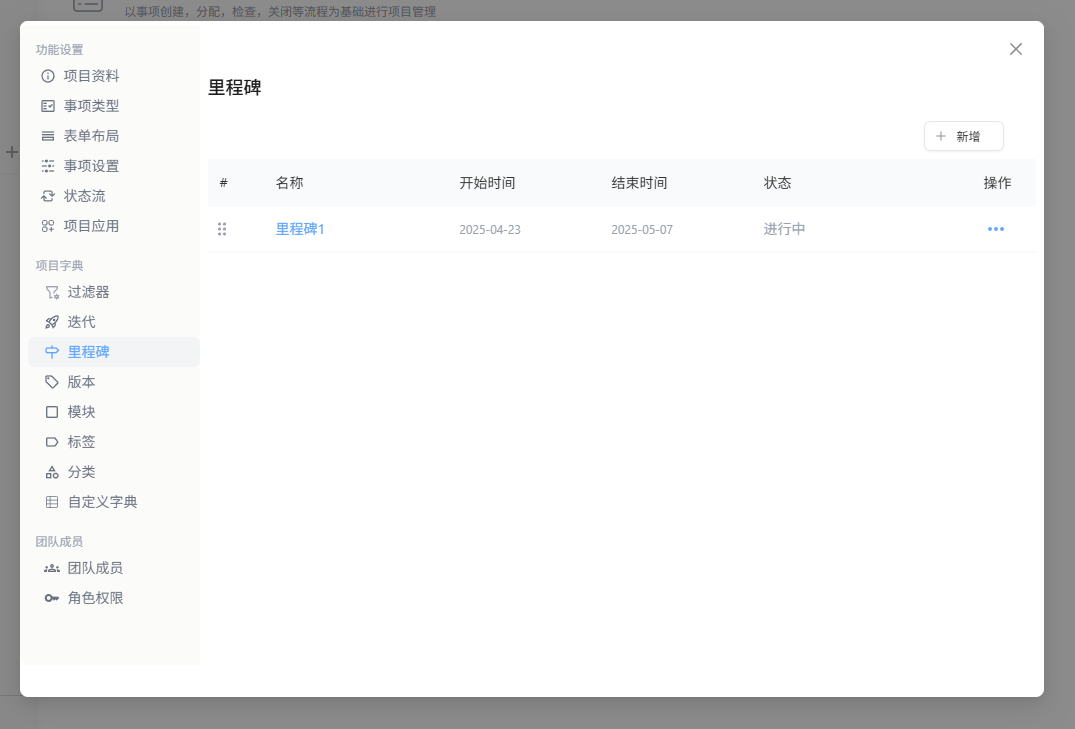This screenshot has height=729, width=1075.
Task: Click the 分类 shapes icon
Action: coord(52,473)
